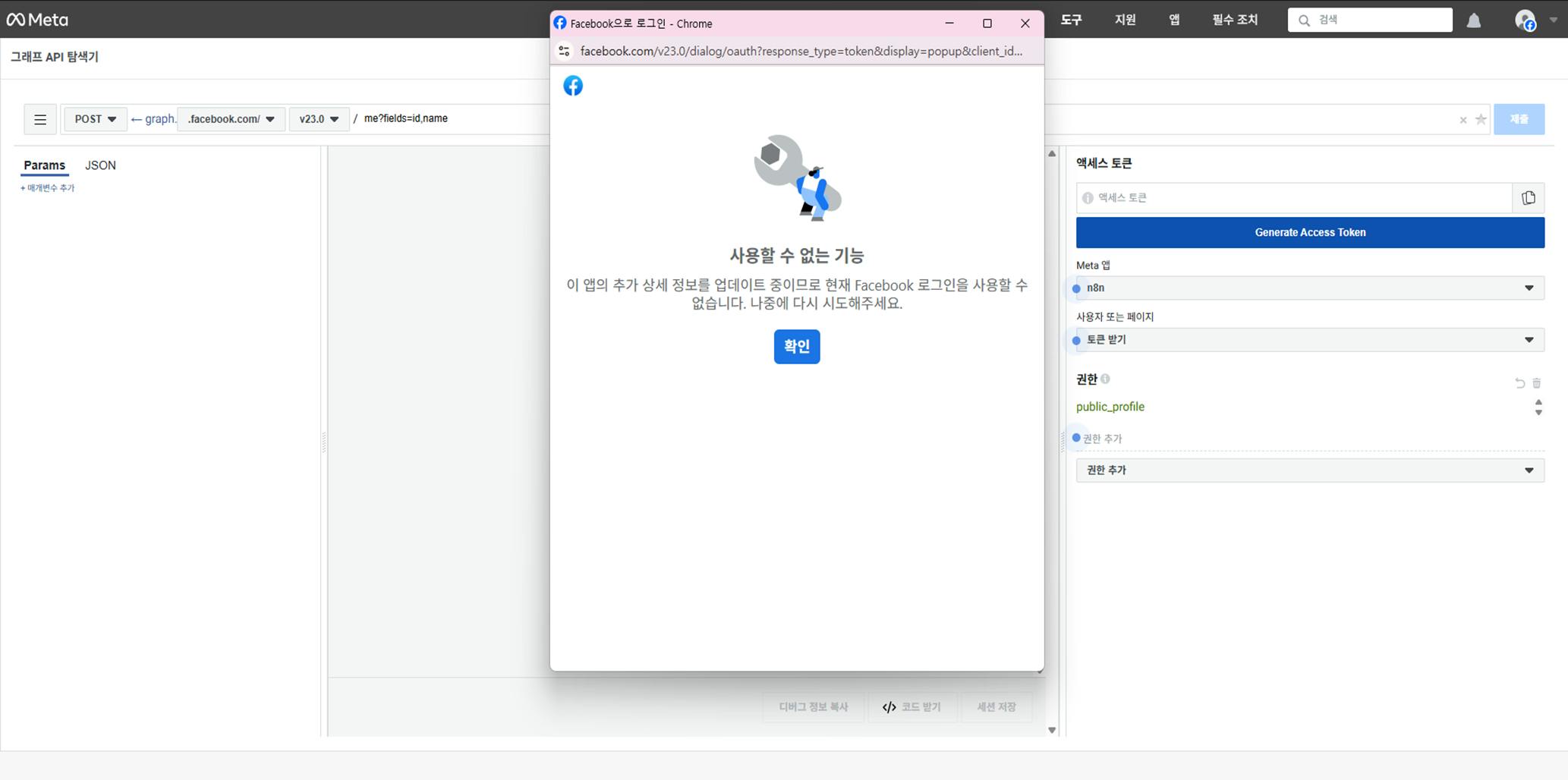The width and height of the screenshot is (1568, 780).
Task: Minimize the Facebook login popup window
Action: pyautogui.click(x=949, y=24)
